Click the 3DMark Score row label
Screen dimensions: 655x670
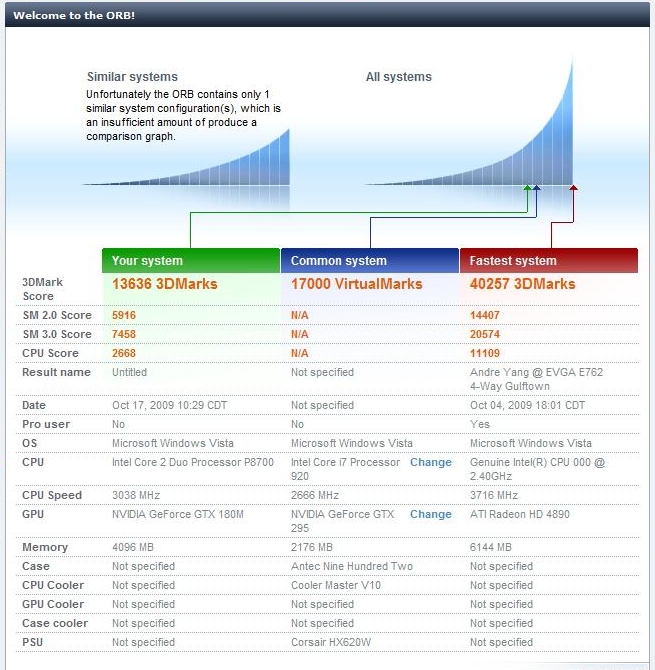42,289
